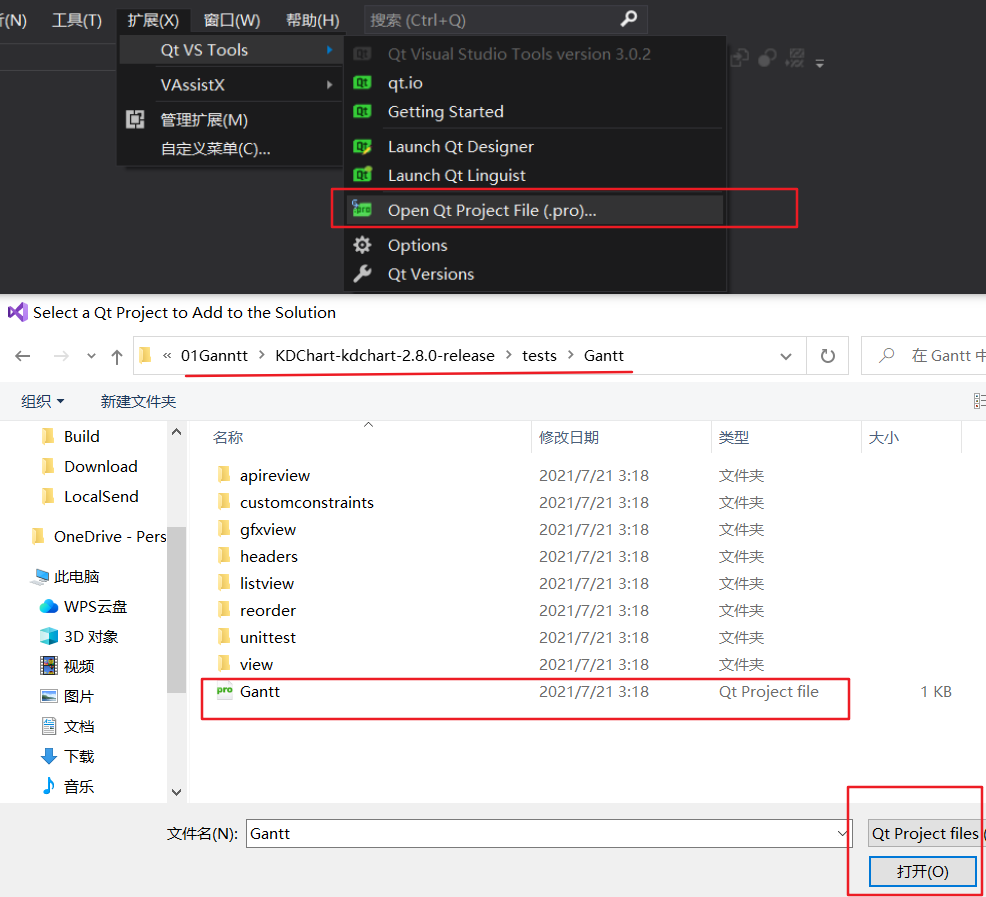Click the 新建文件夹 button
The width and height of the screenshot is (986, 897).
click(x=138, y=401)
